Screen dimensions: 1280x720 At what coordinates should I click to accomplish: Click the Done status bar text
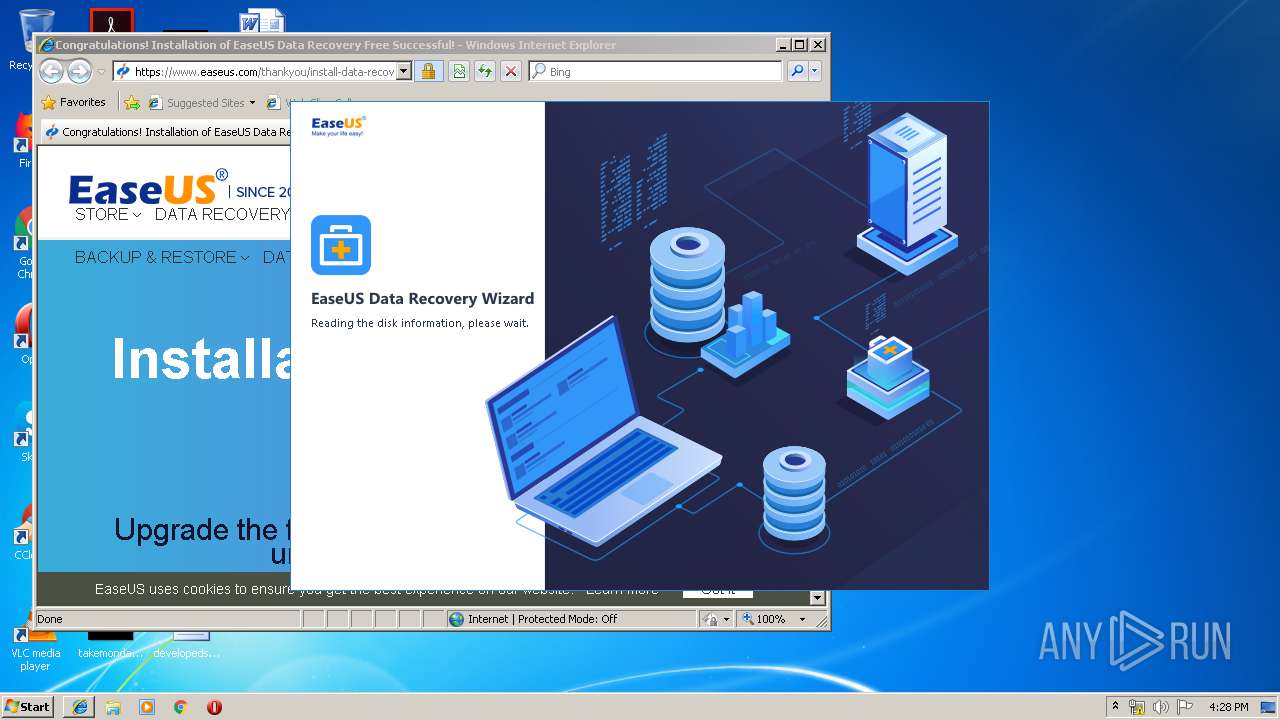pyautogui.click(x=50, y=619)
